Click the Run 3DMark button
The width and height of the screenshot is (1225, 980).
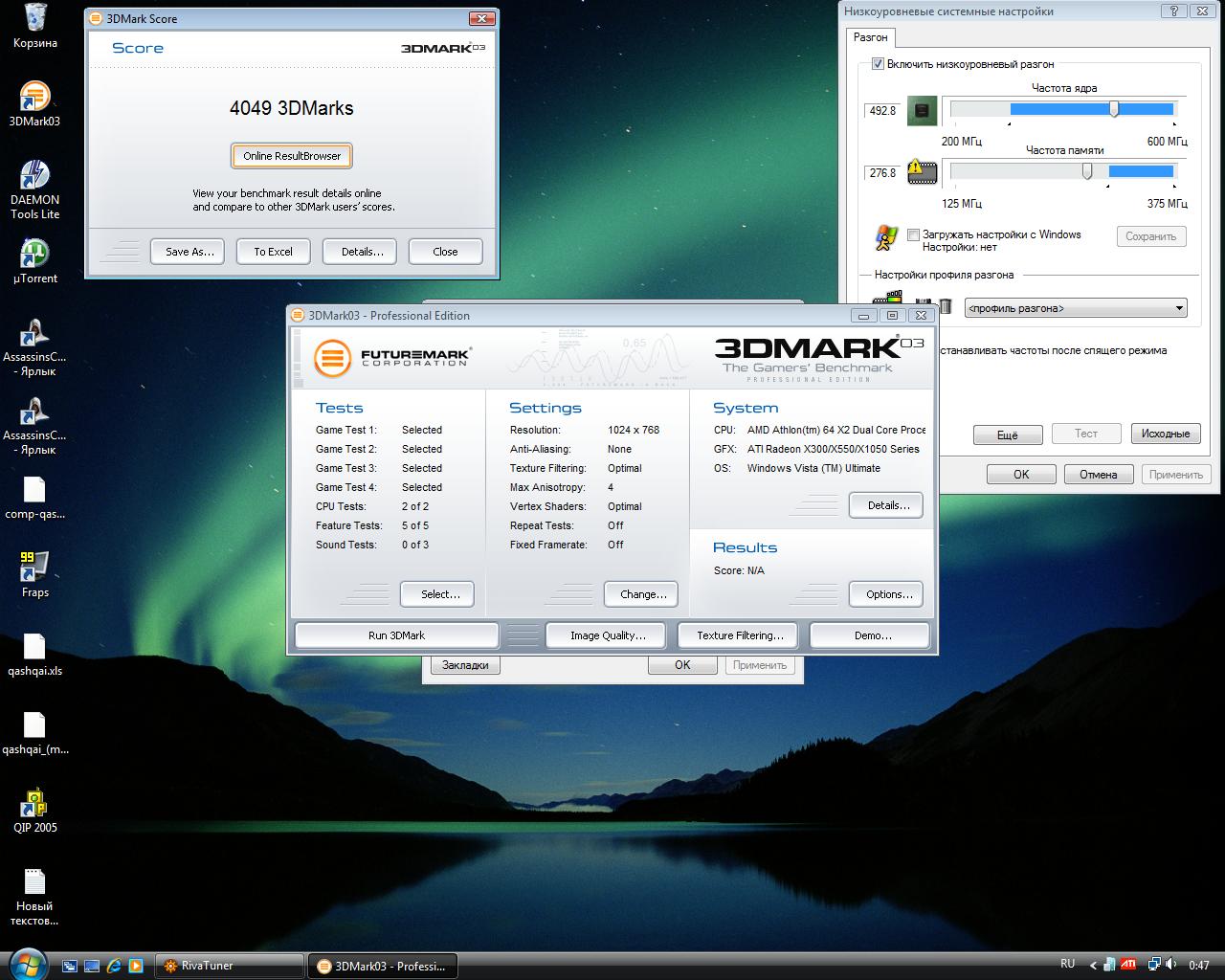tap(396, 635)
